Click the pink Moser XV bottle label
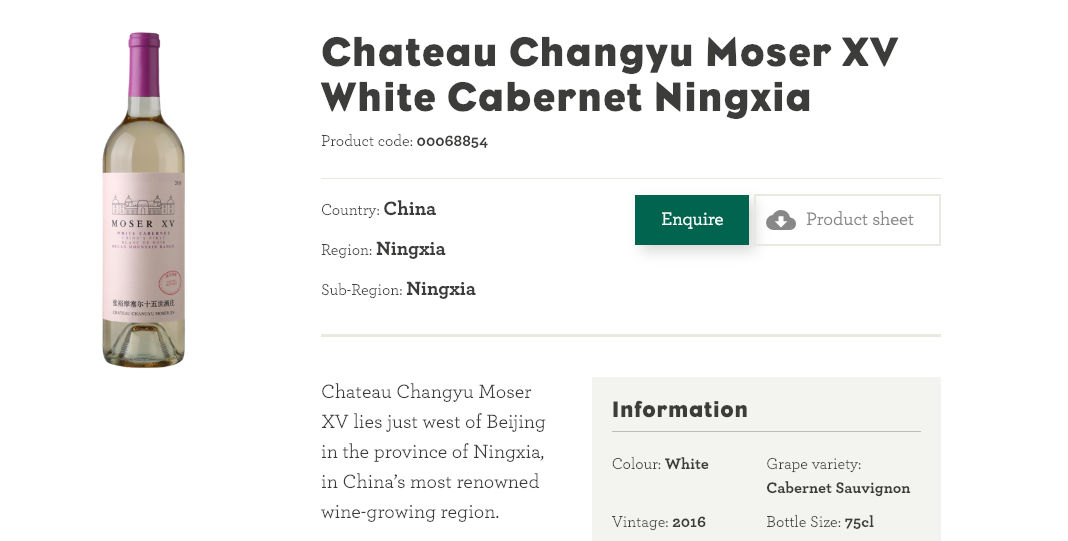The width and height of the screenshot is (1068, 541). (144, 247)
